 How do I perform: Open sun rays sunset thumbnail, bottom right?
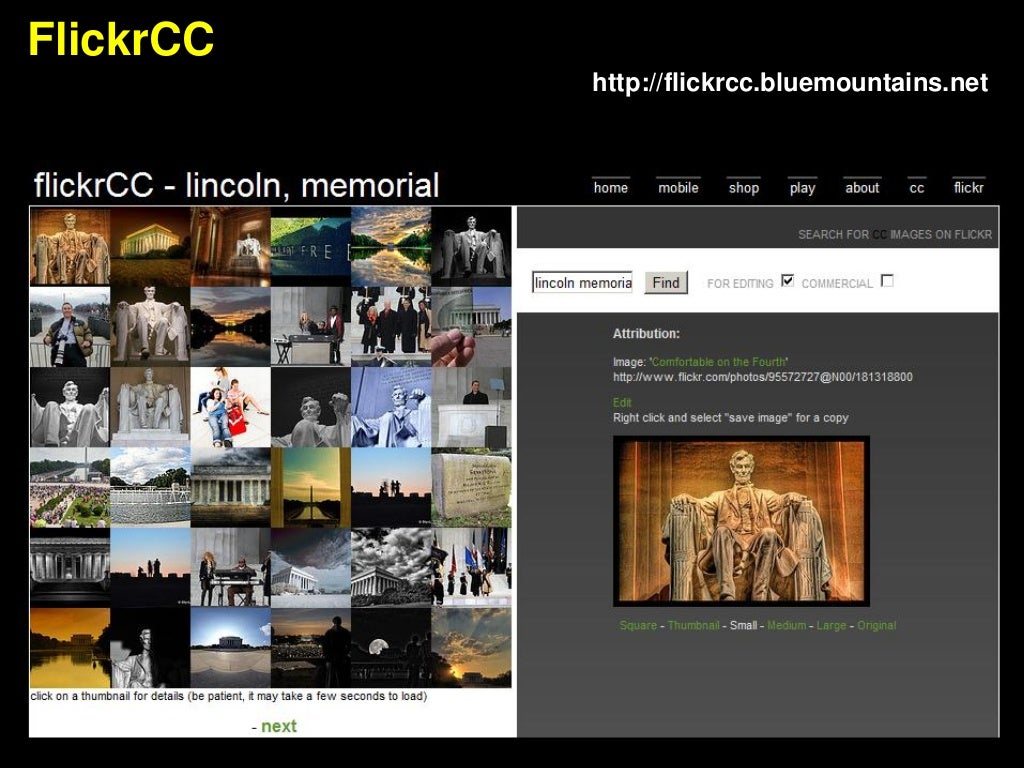pyautogui.click(x=472, y=648)
